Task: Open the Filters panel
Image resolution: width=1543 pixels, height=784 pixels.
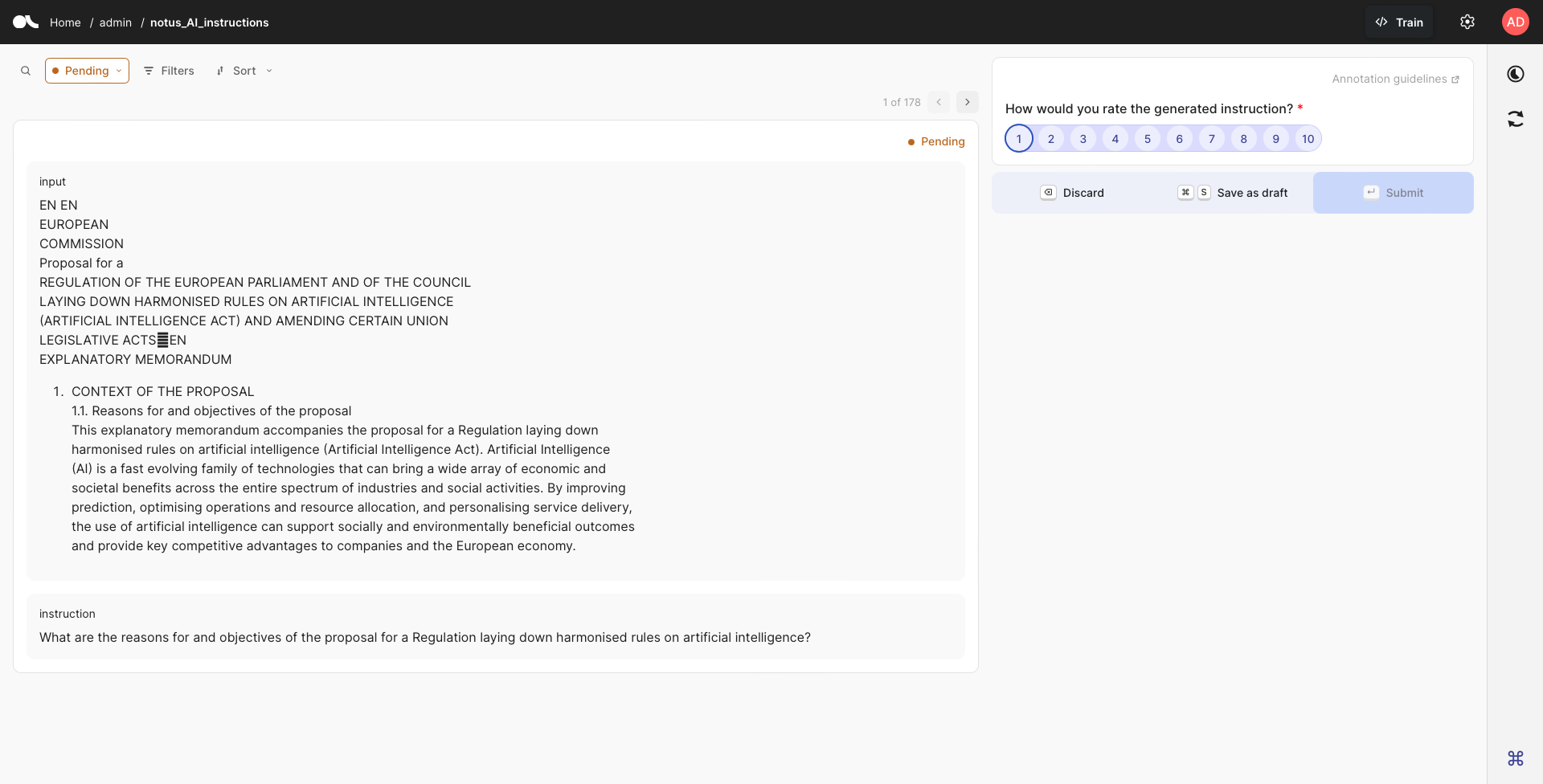Action: pyautogui.click(x=169, y=71)
